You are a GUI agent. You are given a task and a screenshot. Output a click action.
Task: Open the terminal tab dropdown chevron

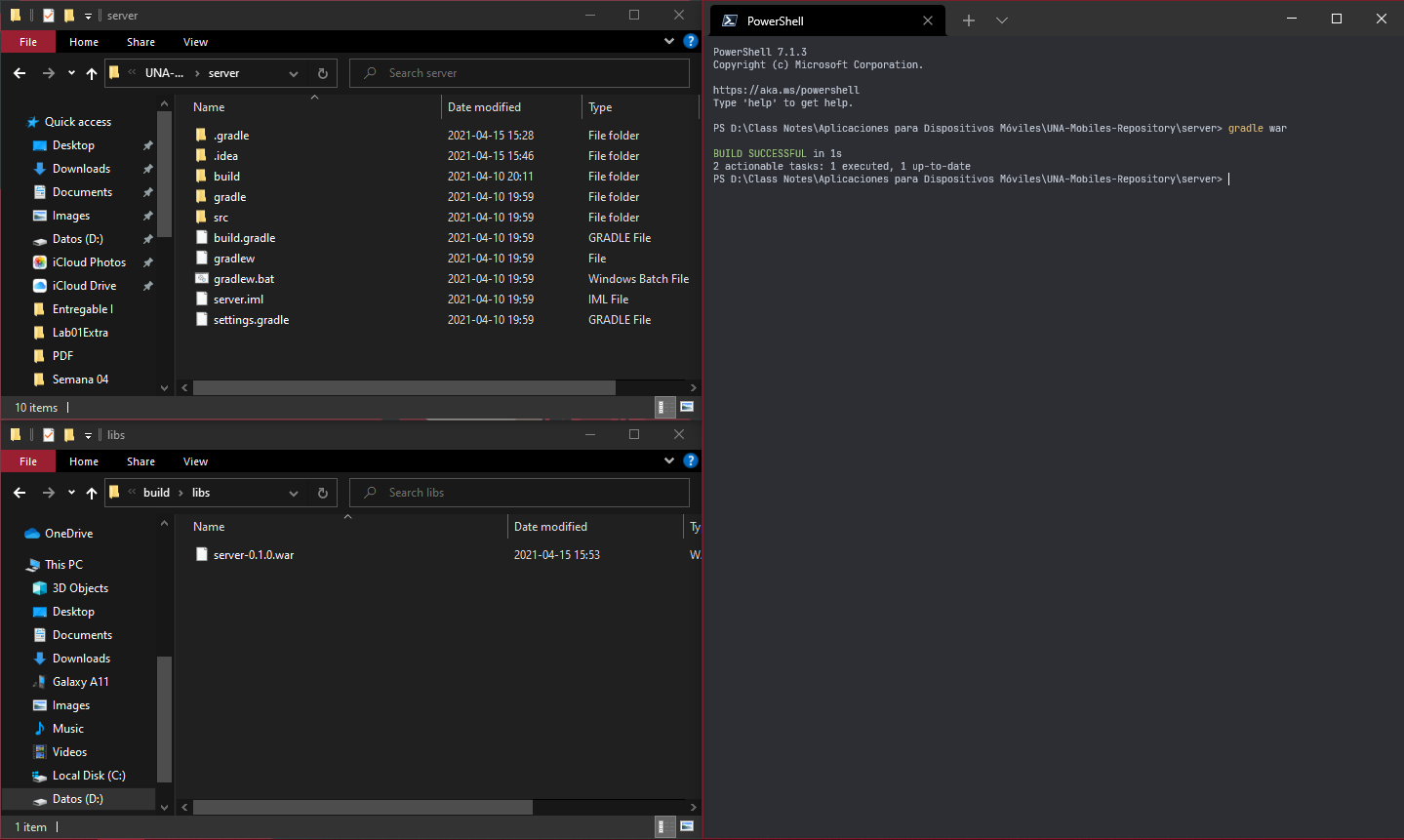(x=1001, y=20)
